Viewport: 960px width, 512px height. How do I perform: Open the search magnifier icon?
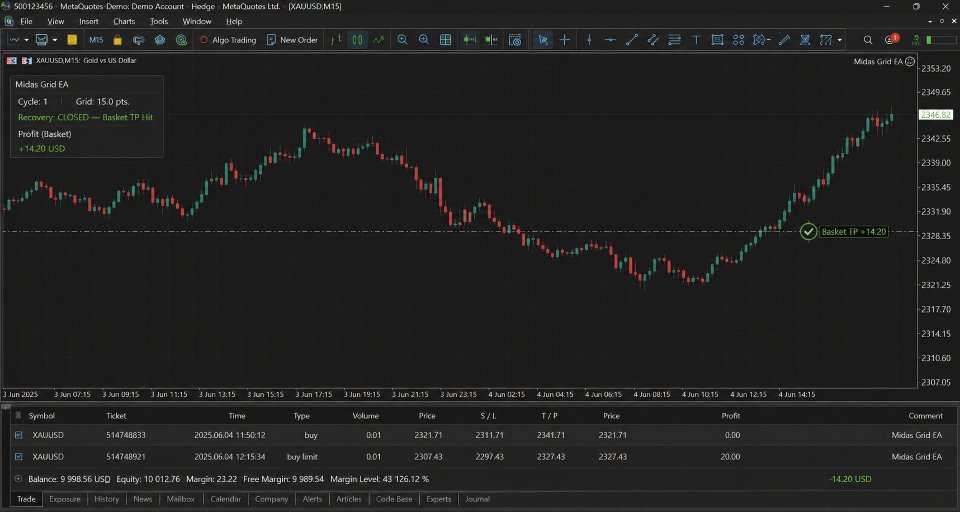pyautogui.click(x=868, y=40)
